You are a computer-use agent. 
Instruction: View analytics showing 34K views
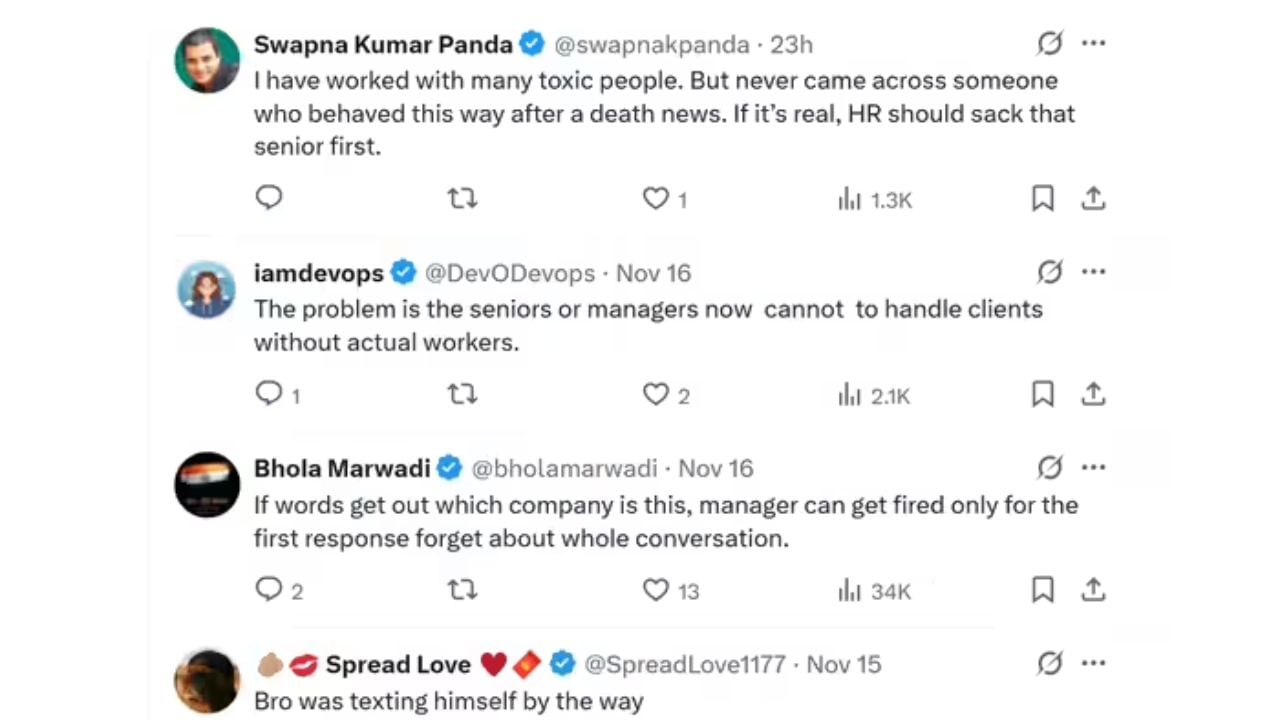(874, 591)
